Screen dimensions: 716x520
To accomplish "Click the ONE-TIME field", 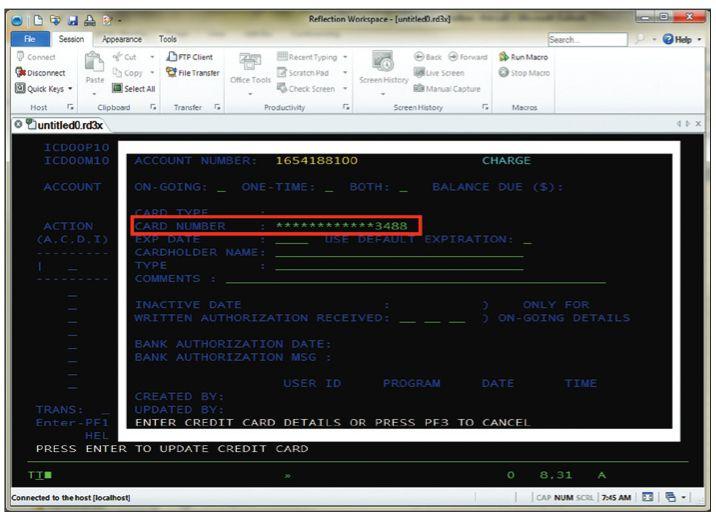I will coord(329,188).
